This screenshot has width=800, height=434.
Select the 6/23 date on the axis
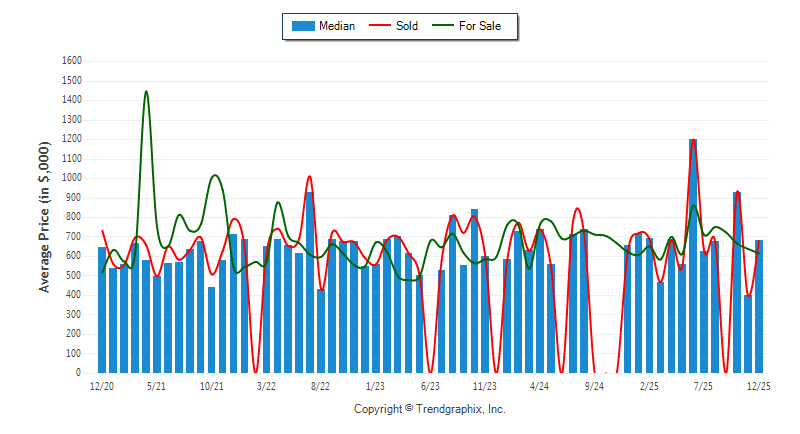(430, 386)
